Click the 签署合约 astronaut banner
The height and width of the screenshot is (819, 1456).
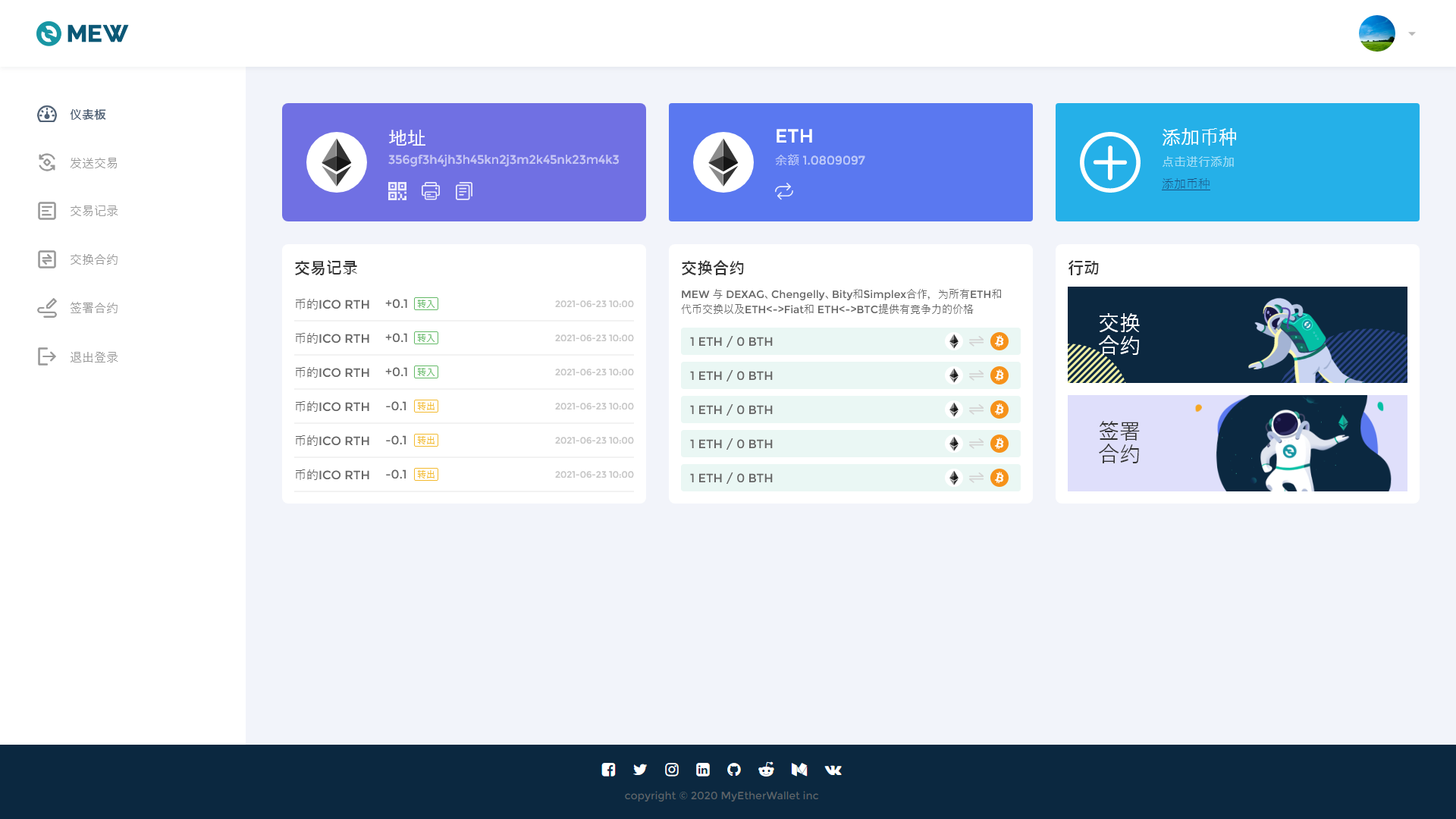(1237, 443)
